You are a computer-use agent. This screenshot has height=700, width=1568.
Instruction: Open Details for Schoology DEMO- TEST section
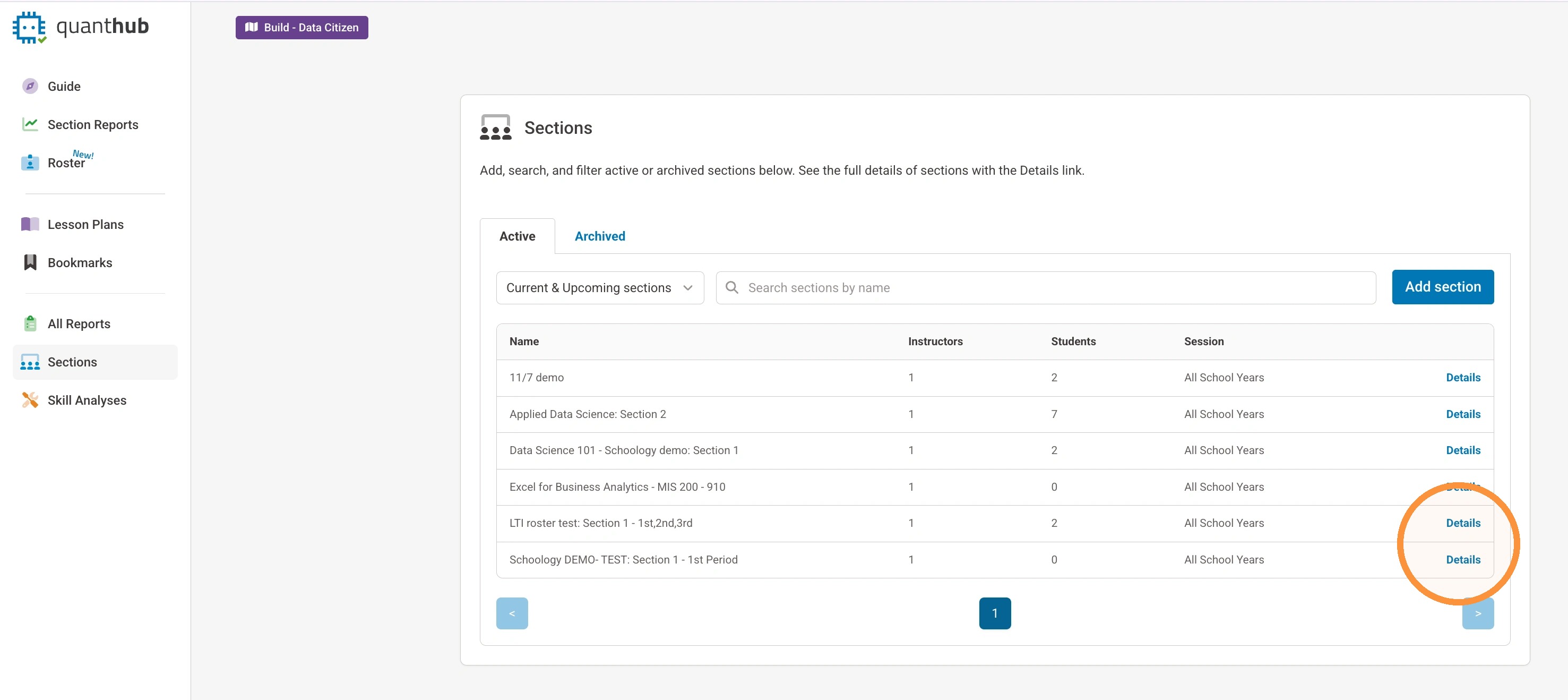[1463, 560]
